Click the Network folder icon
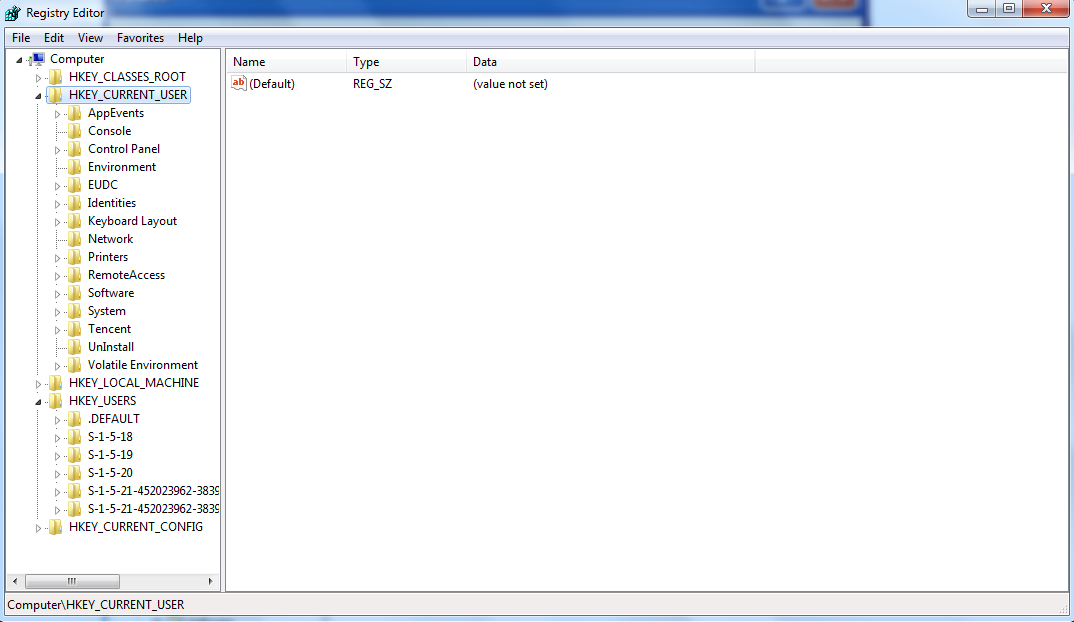This screenshot has width=1074, height=622. click(x=75, y=239)
